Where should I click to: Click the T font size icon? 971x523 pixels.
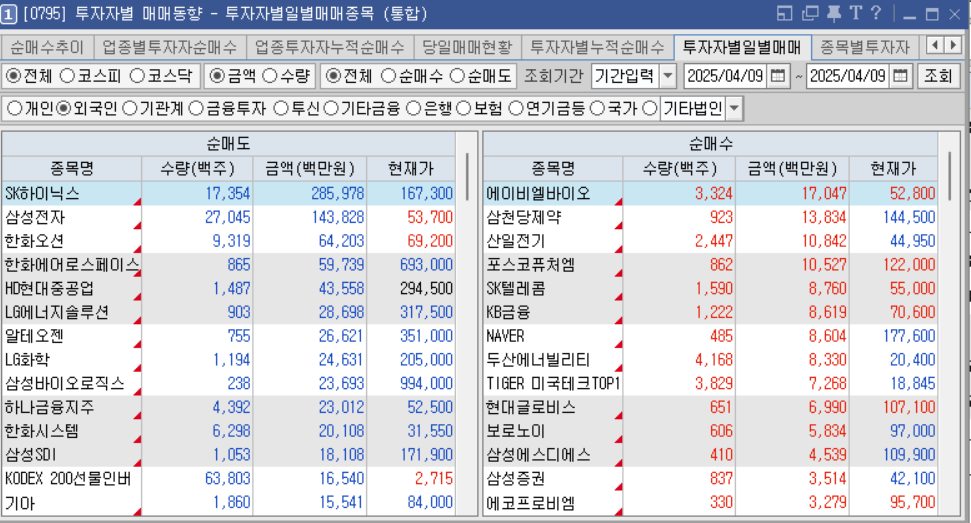point(856,13)
